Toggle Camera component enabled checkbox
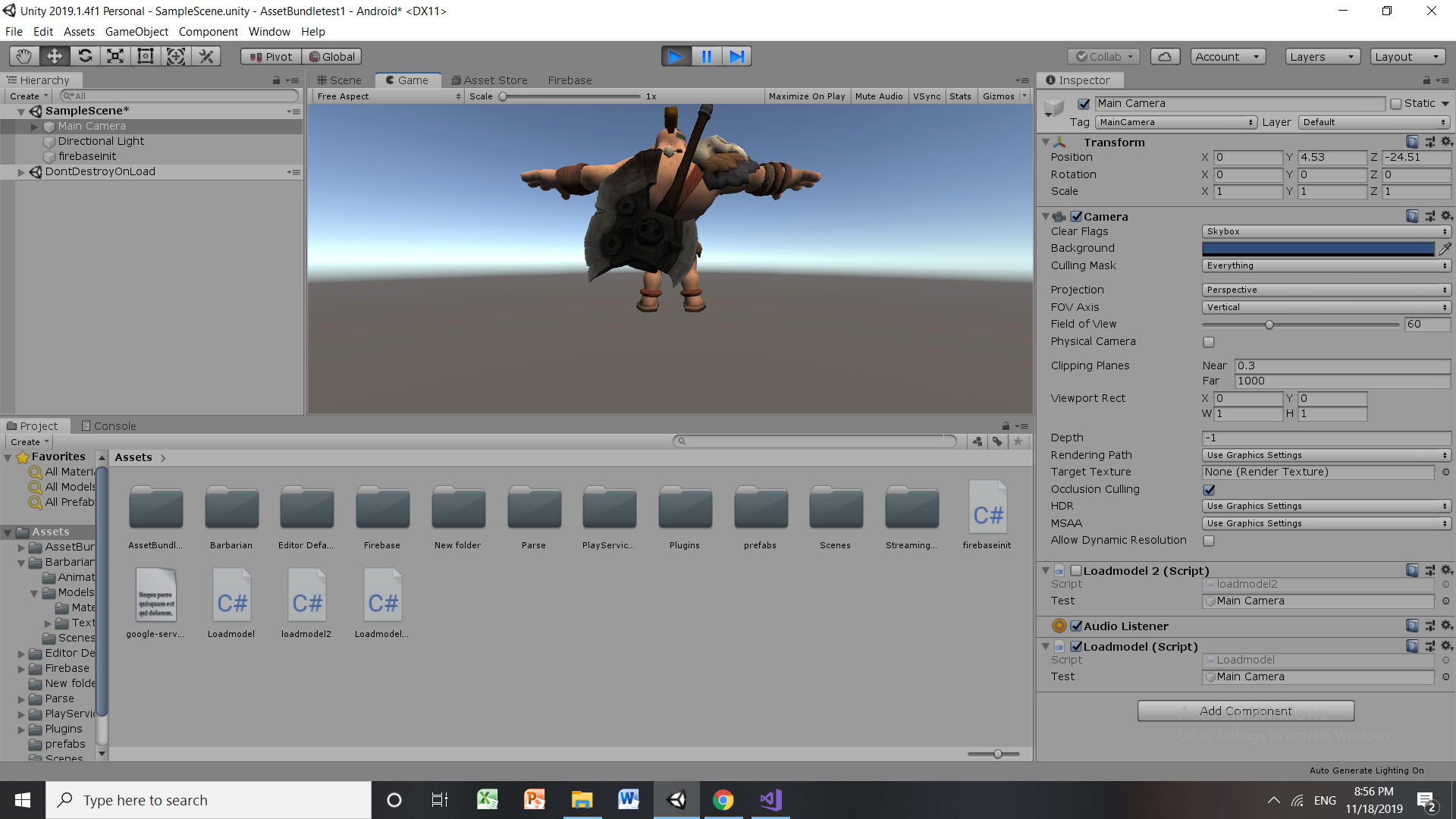Viewport: 1456px width, 819px height. 1076,216
